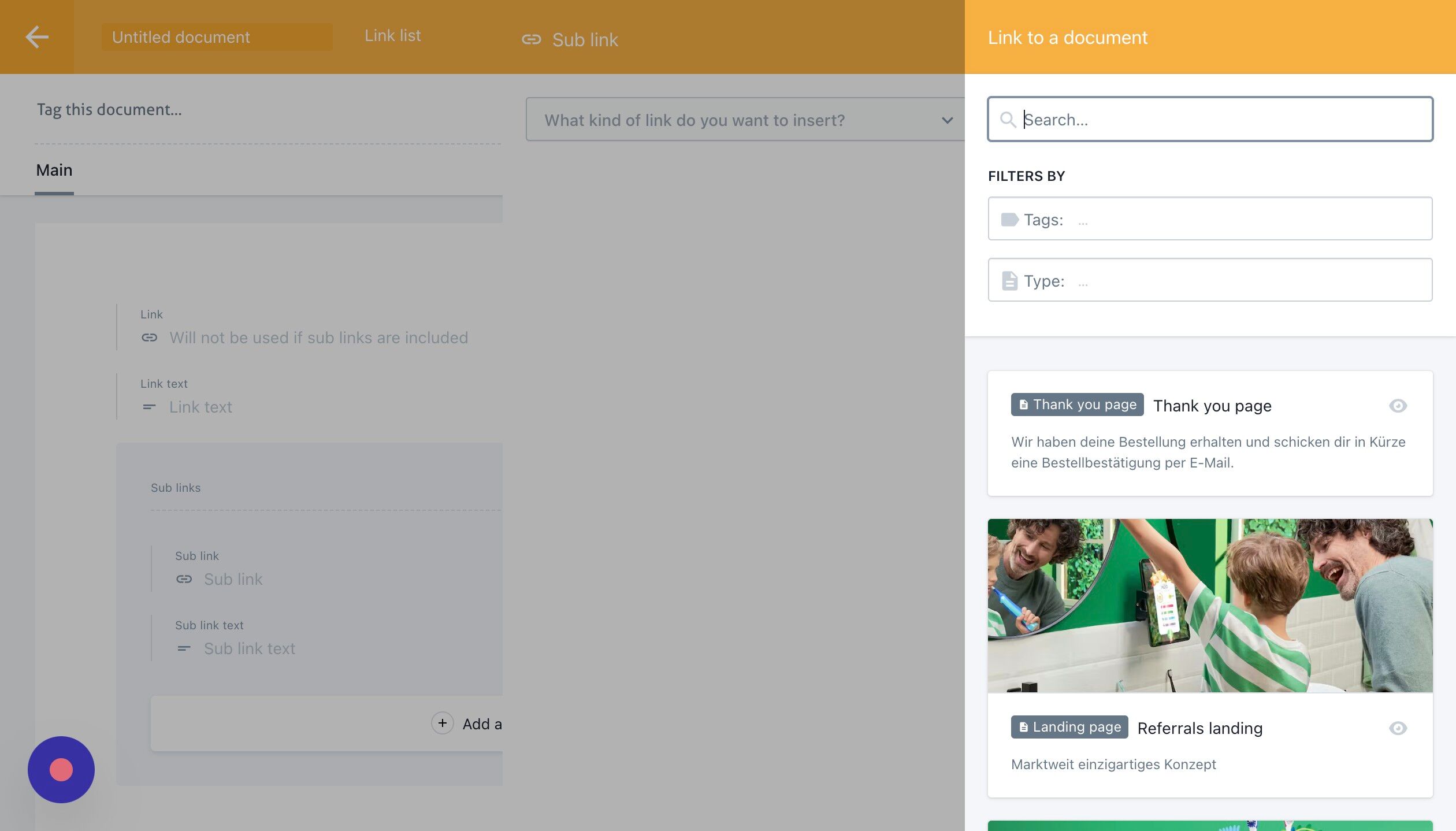This screenshot has width=1456, height=831.
Task: Click the Untitled document title field
Action: point(217,37)
